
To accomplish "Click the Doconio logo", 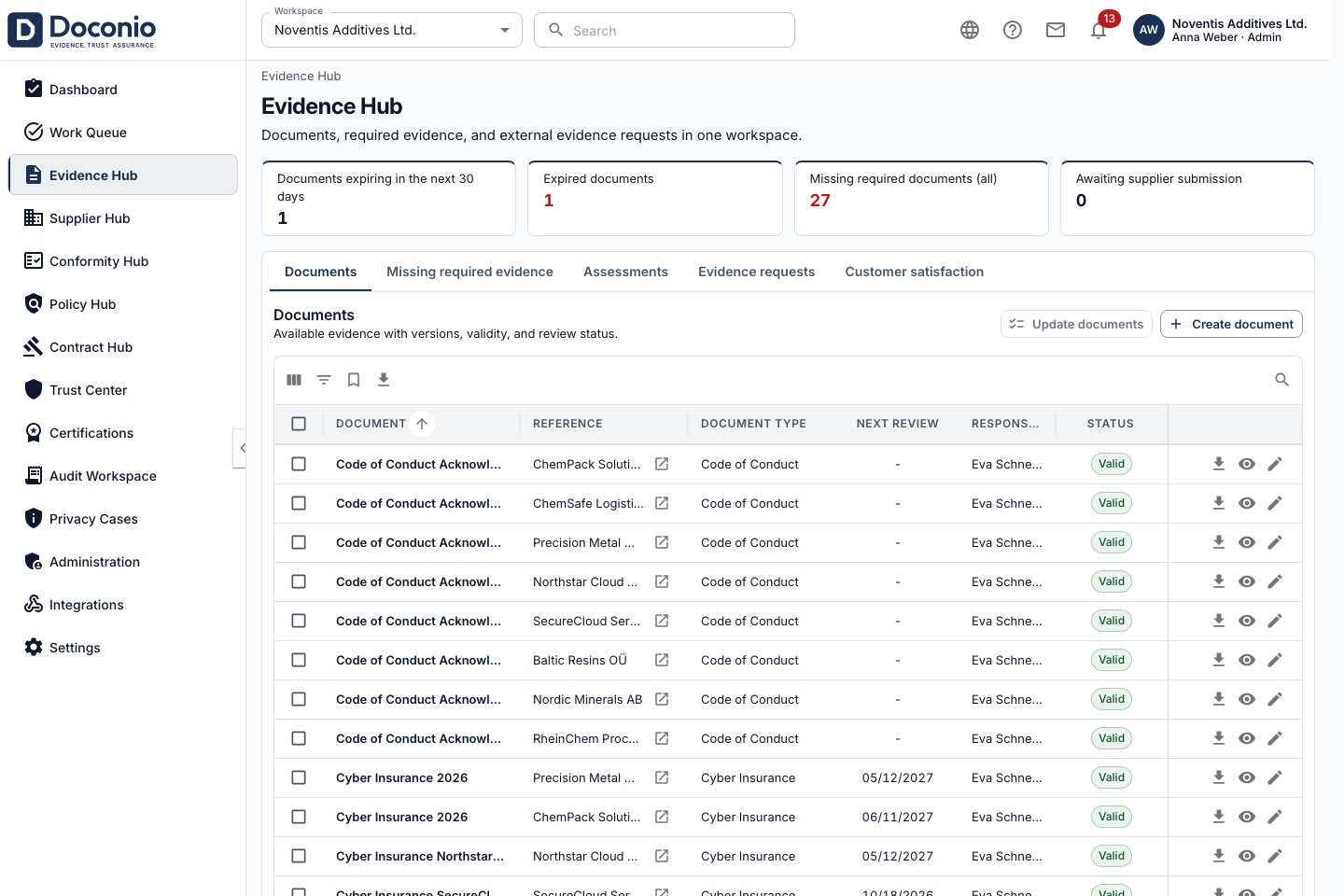I will pos(82,30).
